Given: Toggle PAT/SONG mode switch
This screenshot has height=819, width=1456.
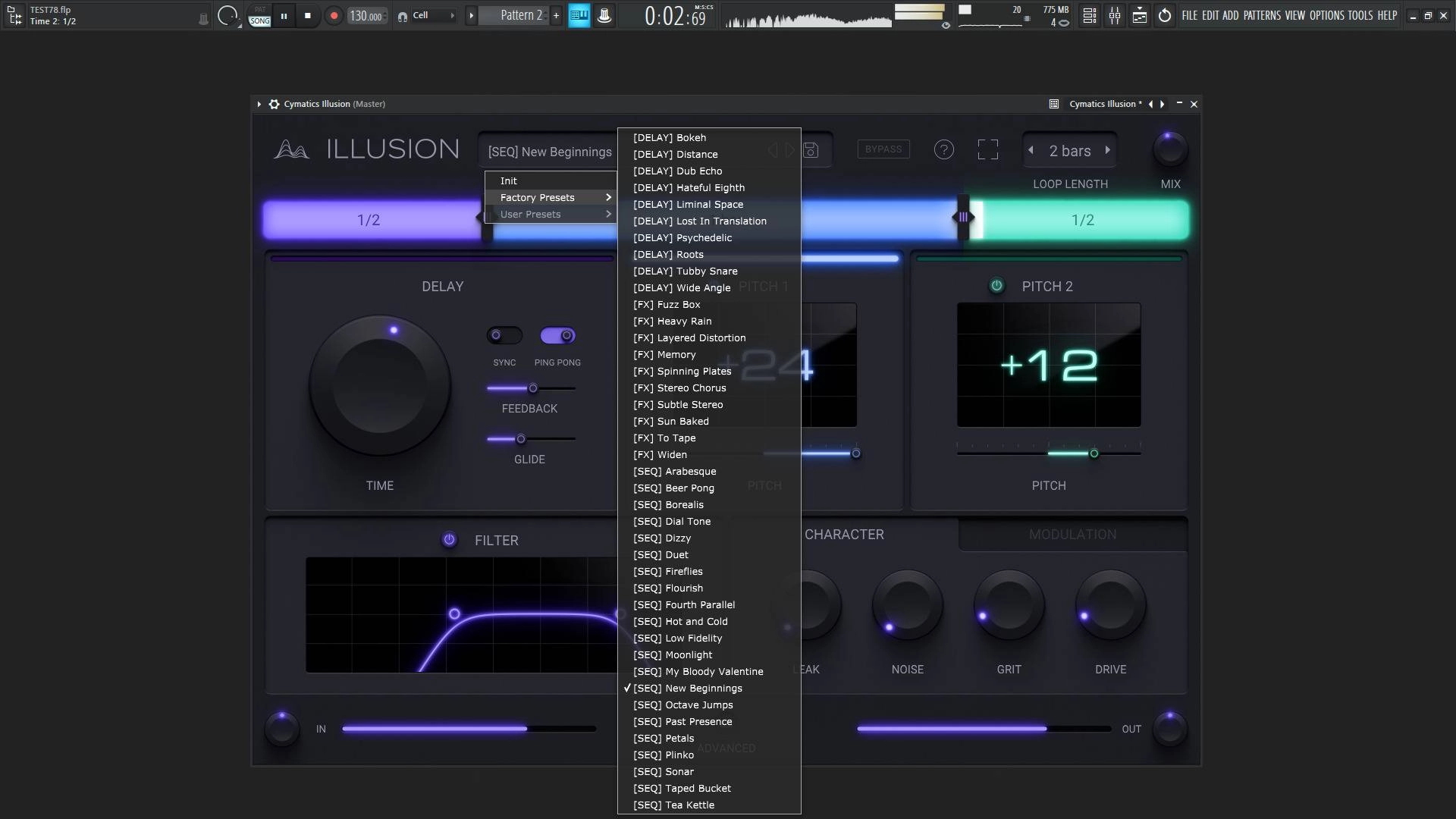Looking at the screenshot, I should (x=260, y=16).
